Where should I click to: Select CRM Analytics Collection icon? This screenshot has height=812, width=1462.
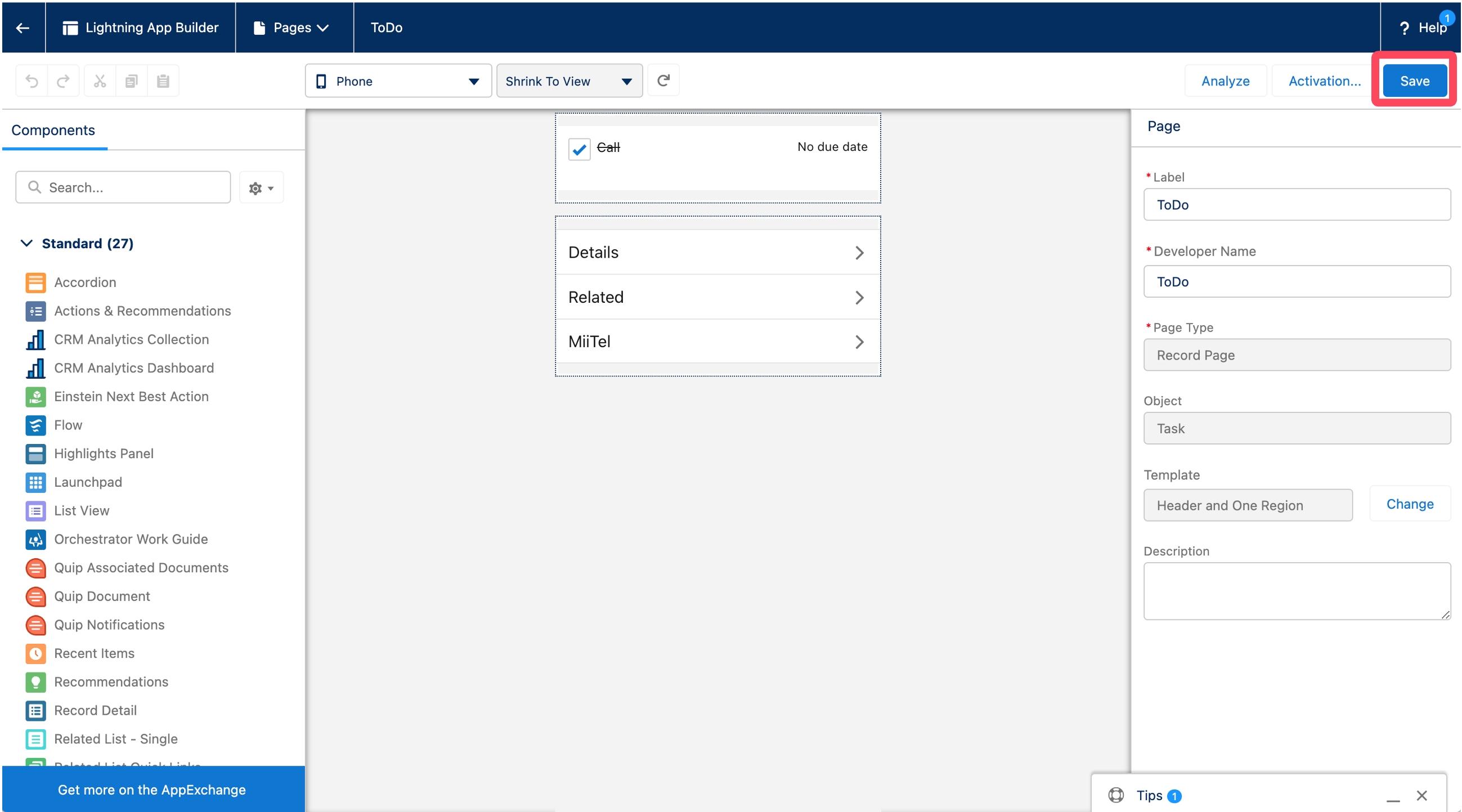click(x=36, y=339)
